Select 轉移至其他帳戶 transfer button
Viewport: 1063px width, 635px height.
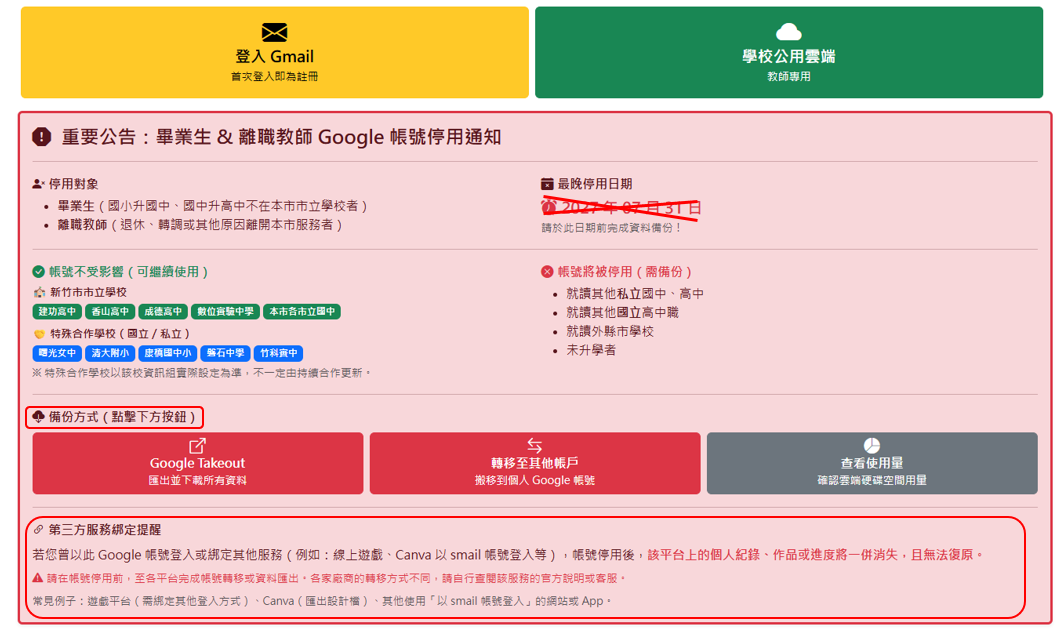(x=535, y=464)
